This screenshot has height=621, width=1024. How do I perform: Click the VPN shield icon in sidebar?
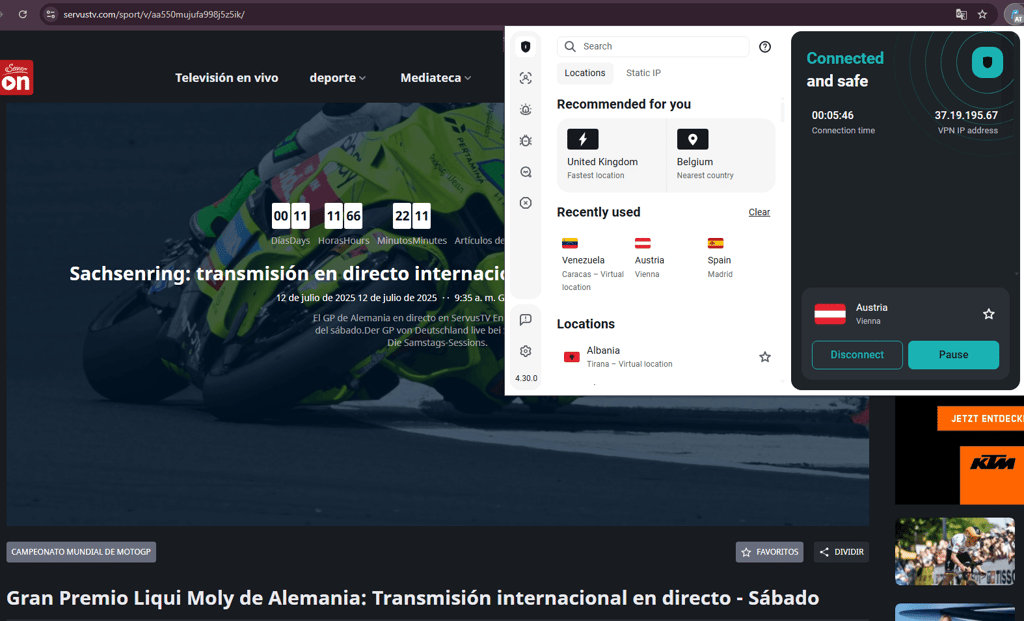526,46
